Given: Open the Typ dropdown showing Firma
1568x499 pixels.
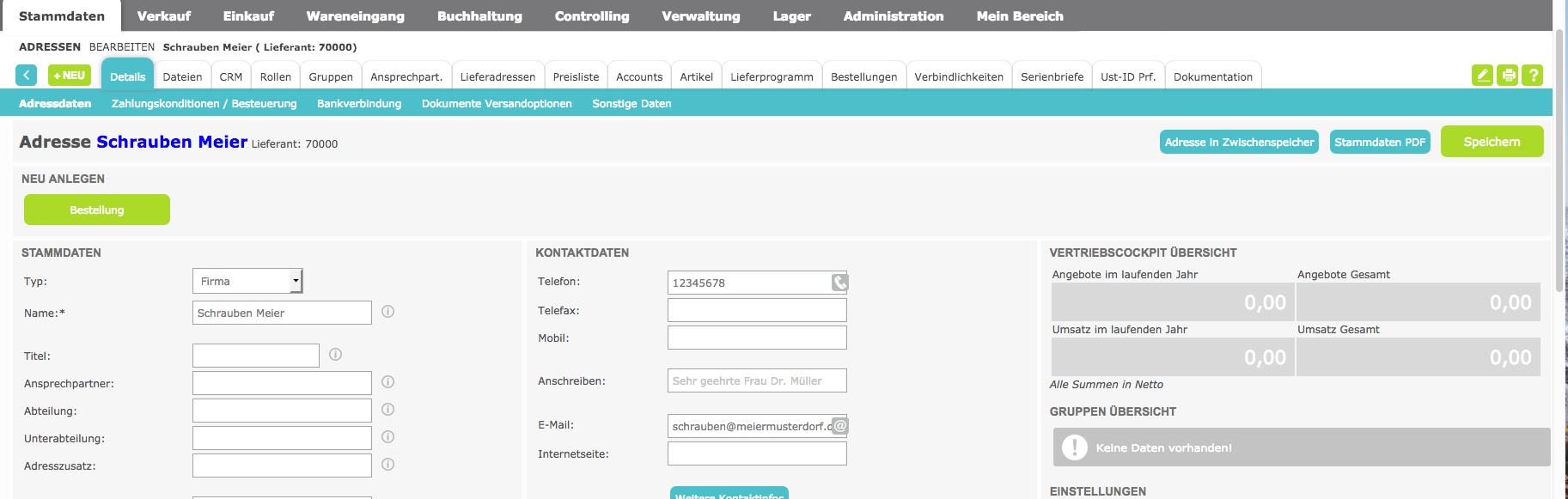Looking at the screenshot, I should [x=247, y=281].
